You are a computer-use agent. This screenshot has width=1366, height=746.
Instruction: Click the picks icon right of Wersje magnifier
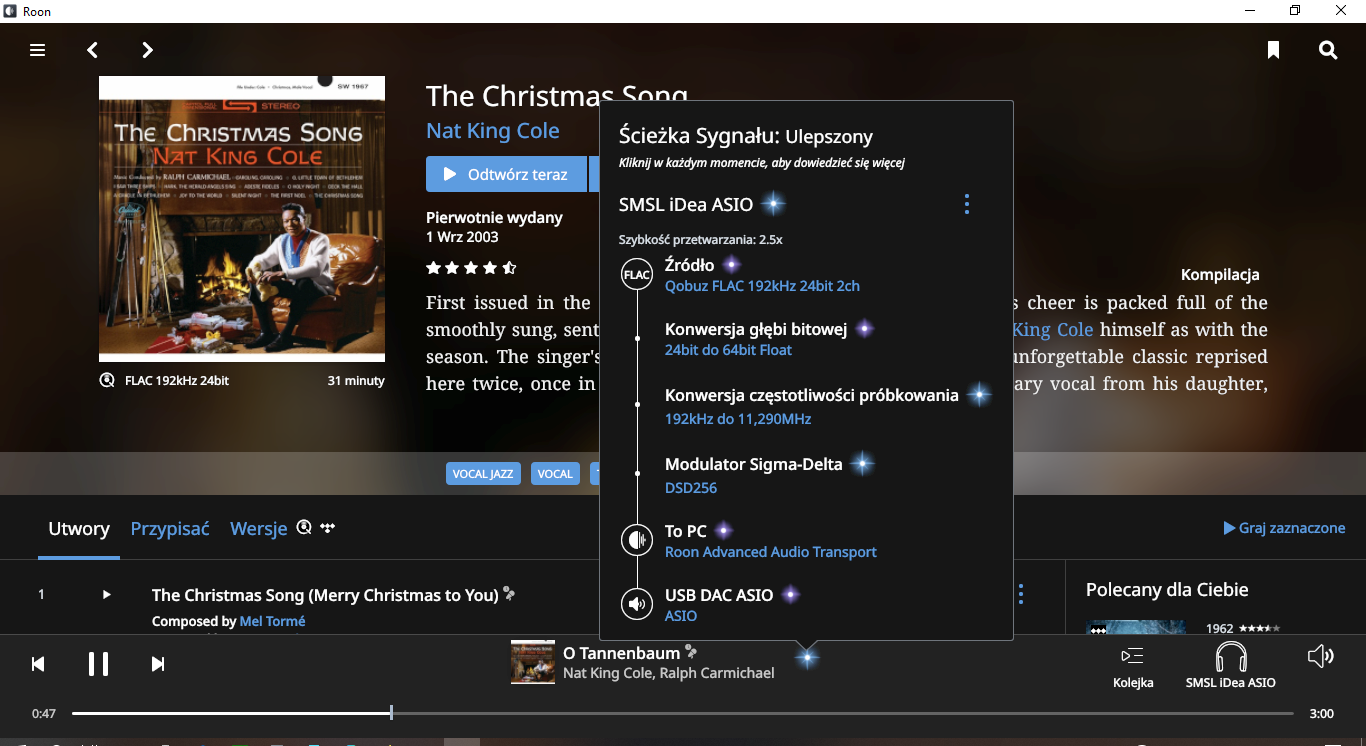[327, 527]
